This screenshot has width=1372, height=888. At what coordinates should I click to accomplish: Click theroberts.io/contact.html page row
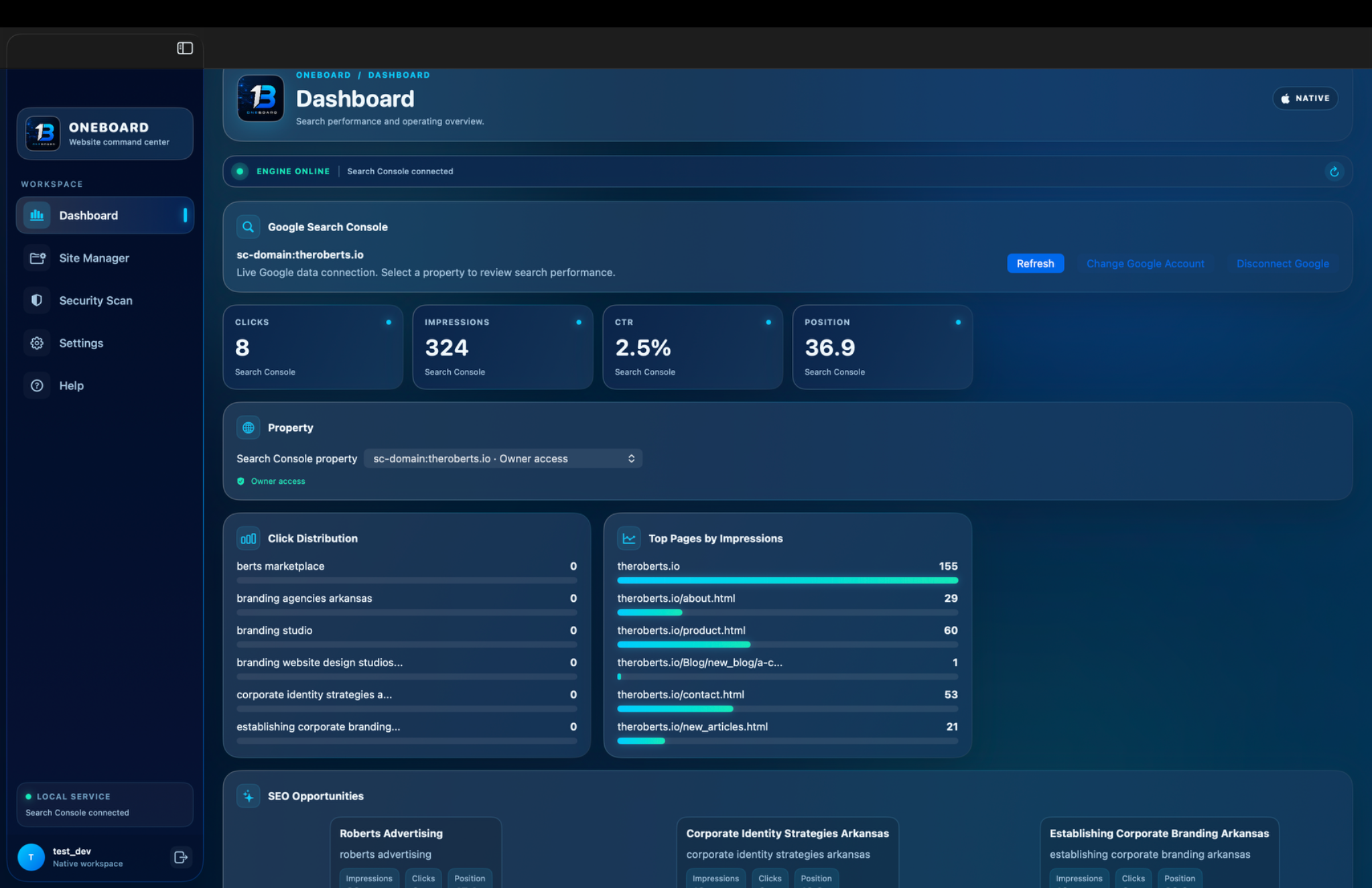click(x=787, y=700)
